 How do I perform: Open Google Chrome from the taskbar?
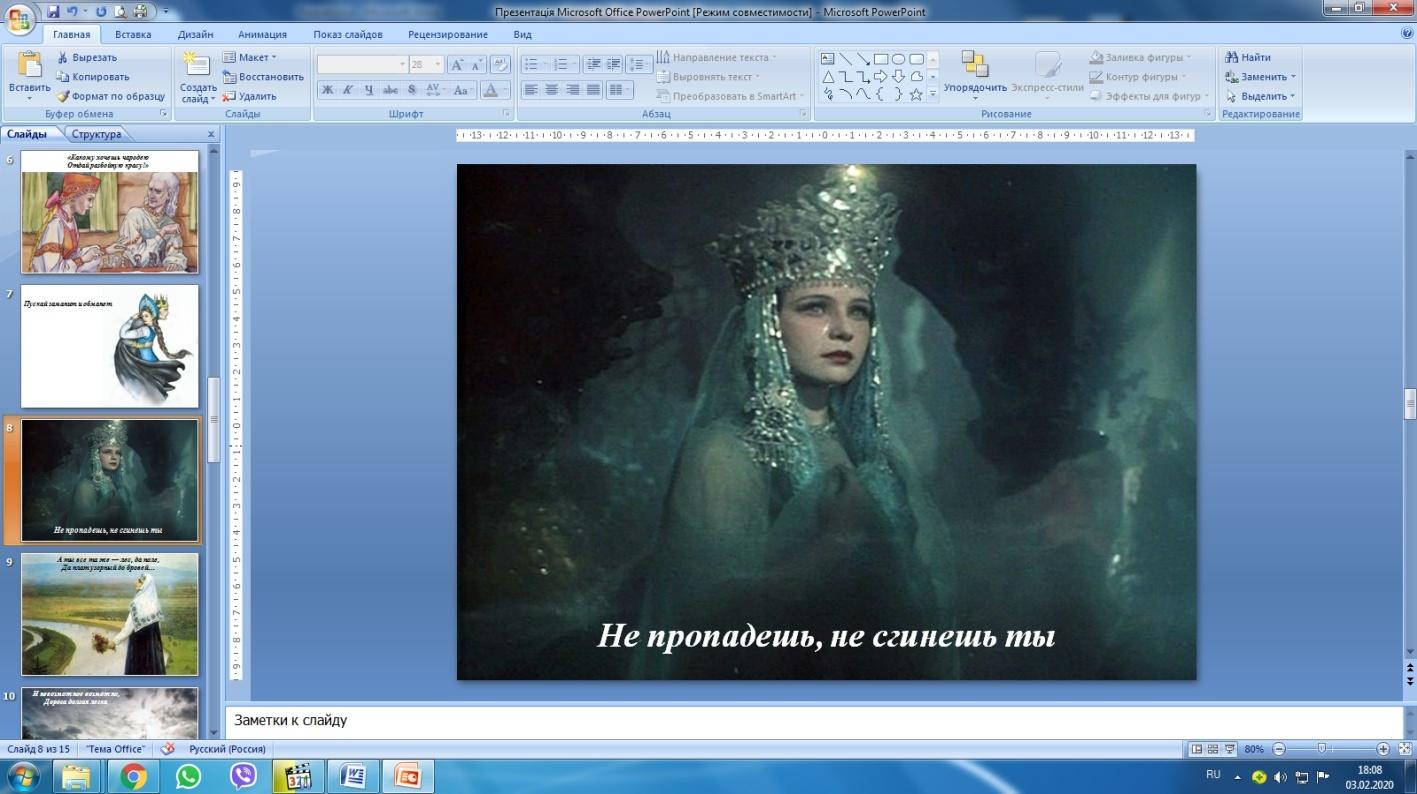[133, 776]
